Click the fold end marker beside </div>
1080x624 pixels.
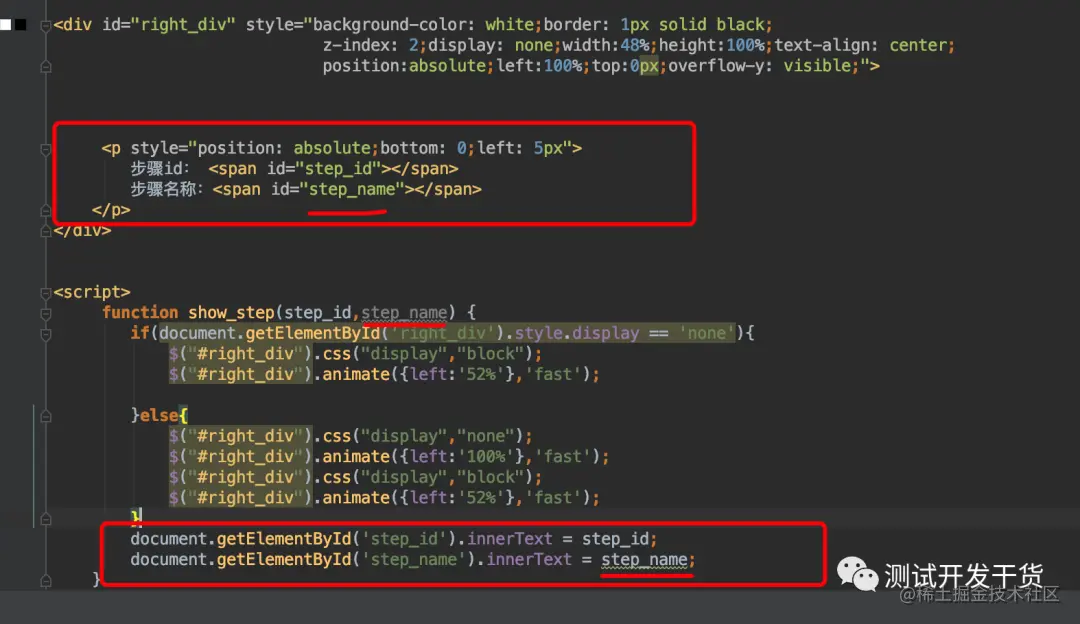click(x=45, y=231)
